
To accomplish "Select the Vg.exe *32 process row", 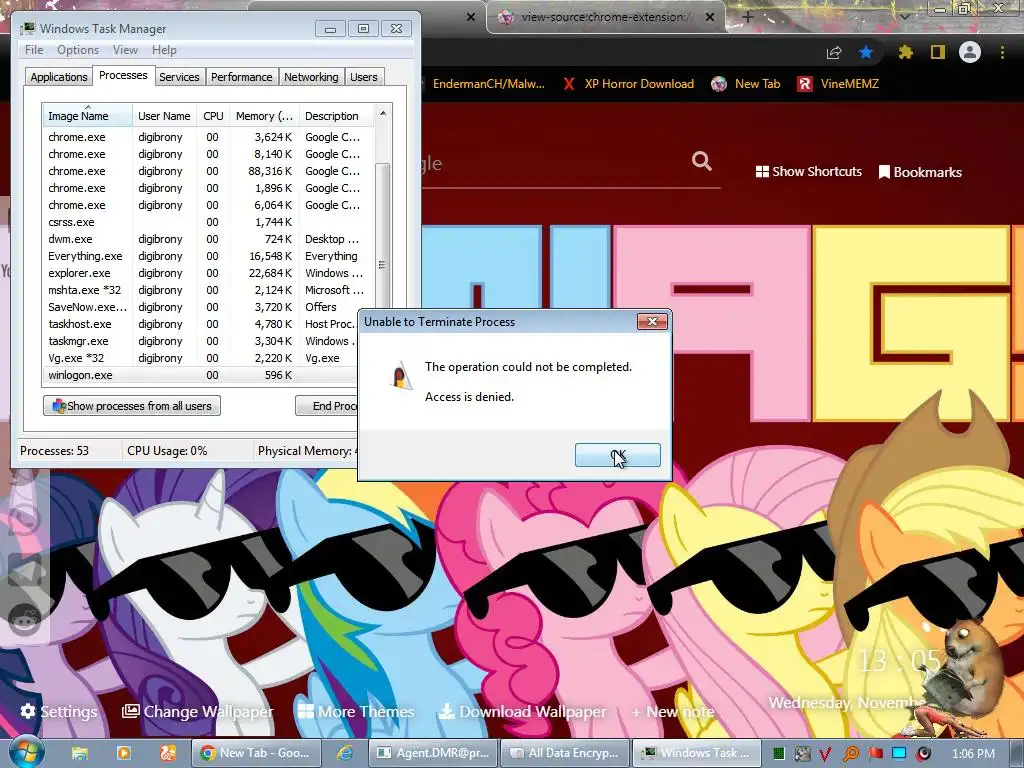I will point(199,358).
